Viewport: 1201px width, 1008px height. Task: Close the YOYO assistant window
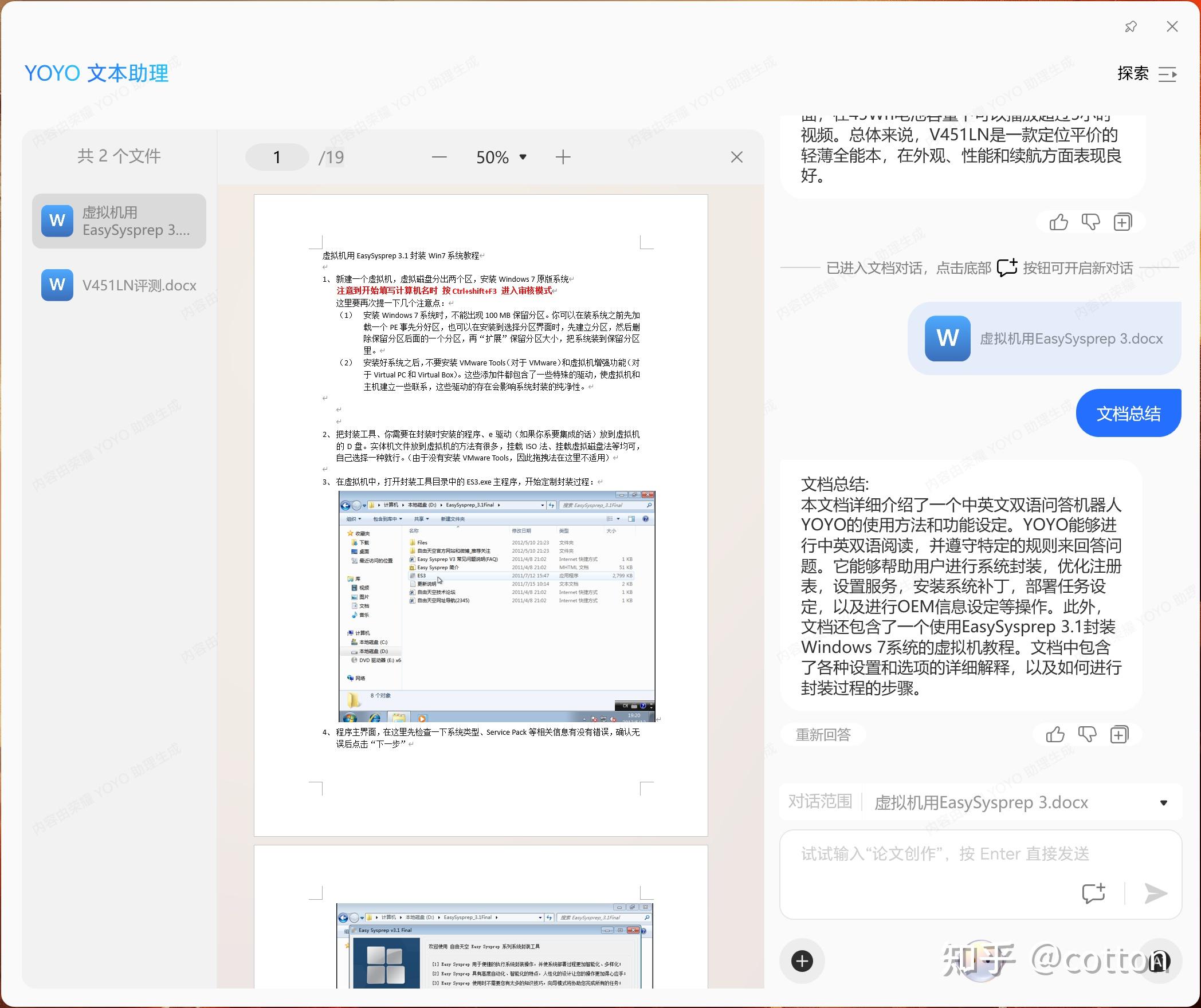tap(1172, 27)
